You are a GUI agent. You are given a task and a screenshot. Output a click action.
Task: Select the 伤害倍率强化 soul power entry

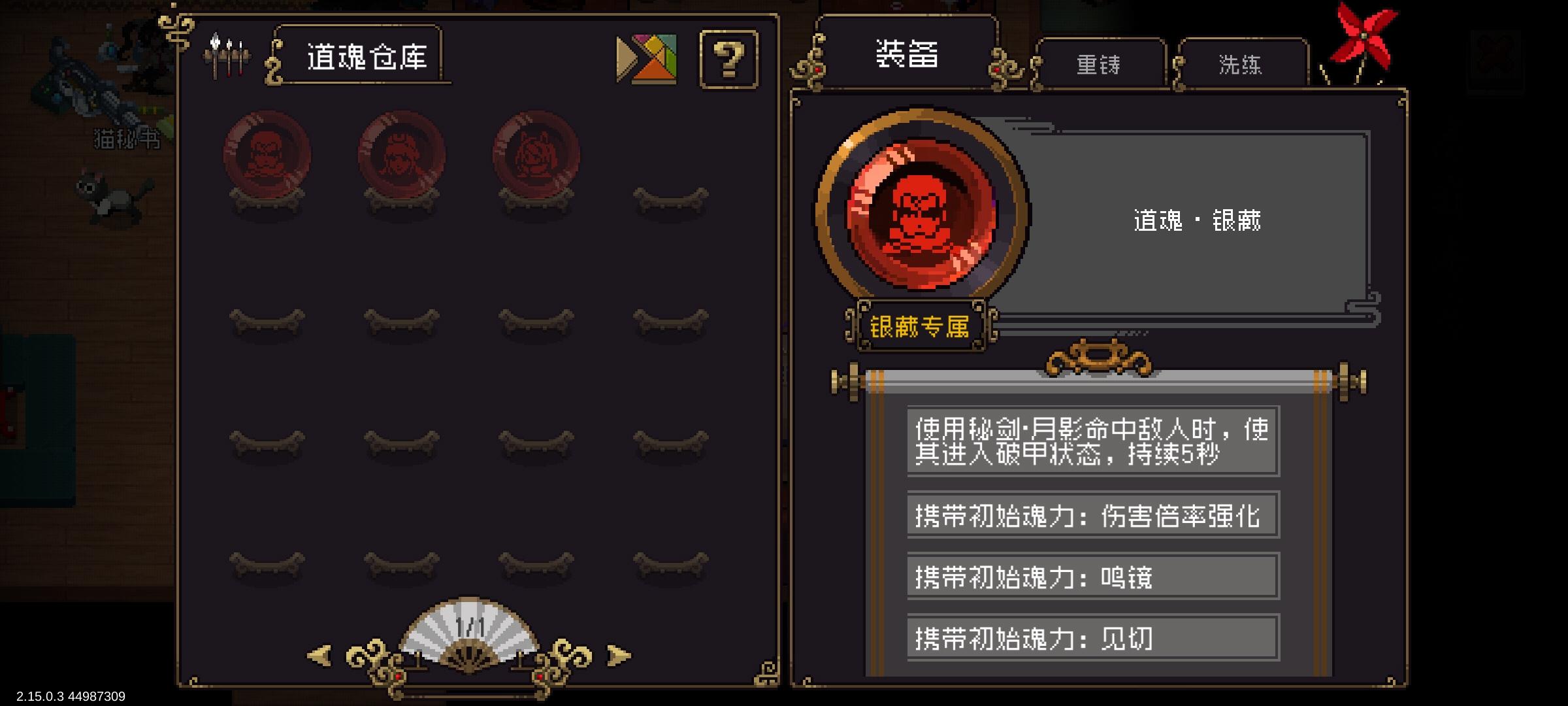1093,515
